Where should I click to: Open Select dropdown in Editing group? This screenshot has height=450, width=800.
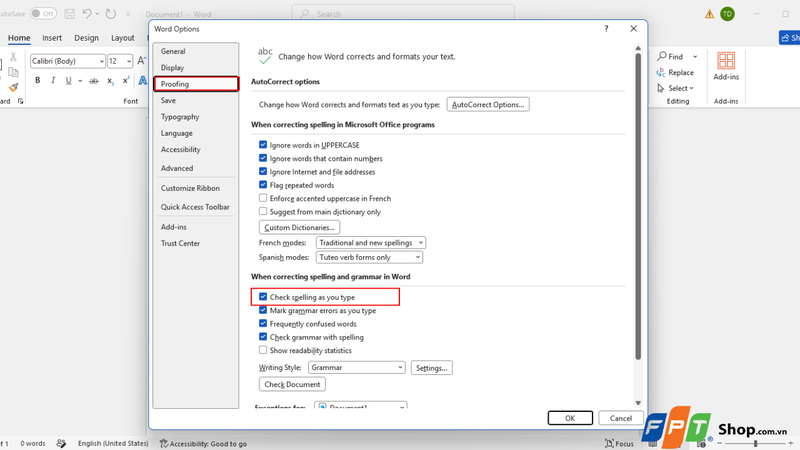point(675,88)
